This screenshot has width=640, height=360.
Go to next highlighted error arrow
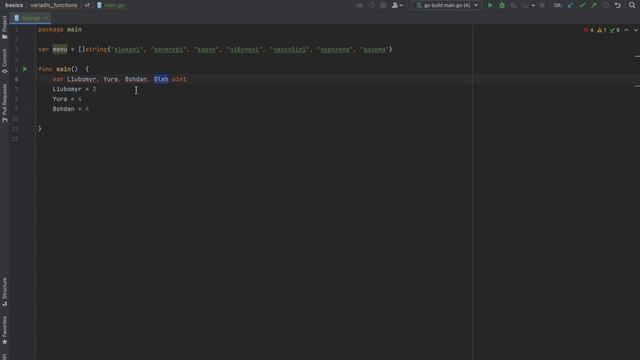point(636,30)
